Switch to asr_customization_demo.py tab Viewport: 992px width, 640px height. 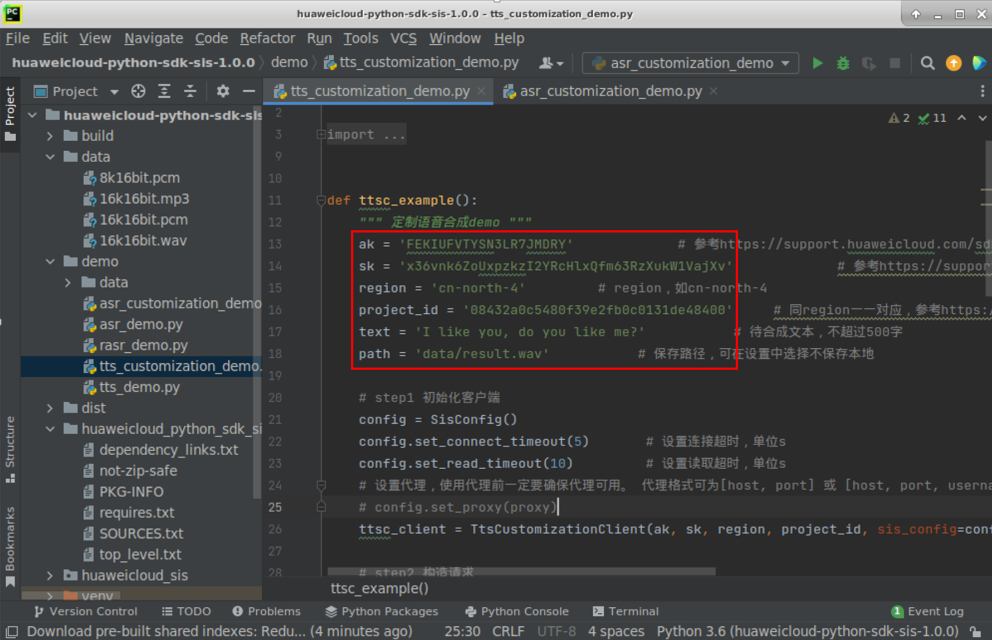(611, 91)
